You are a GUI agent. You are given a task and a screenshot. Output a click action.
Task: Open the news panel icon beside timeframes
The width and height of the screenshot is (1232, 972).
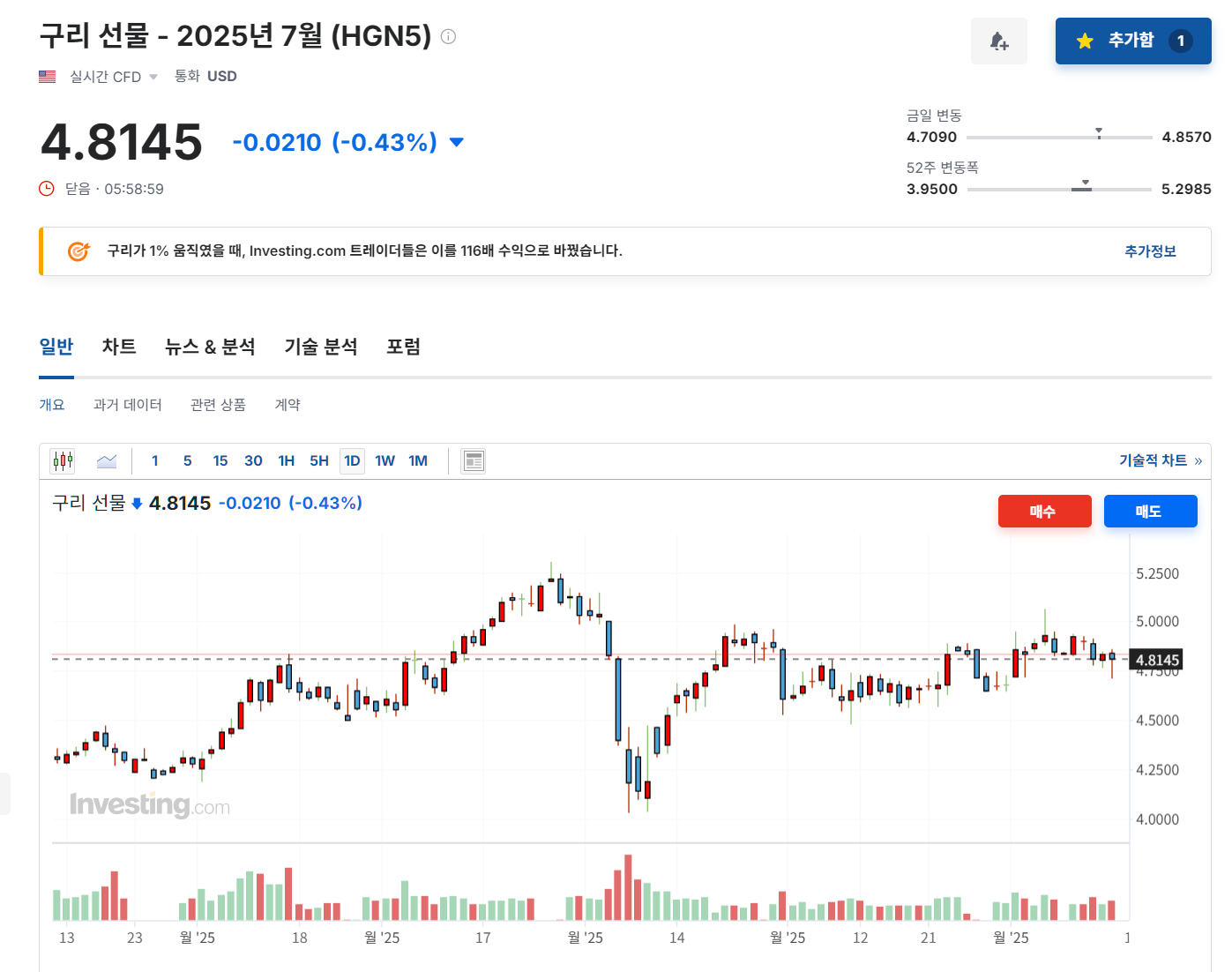click(x=474, y=460)
